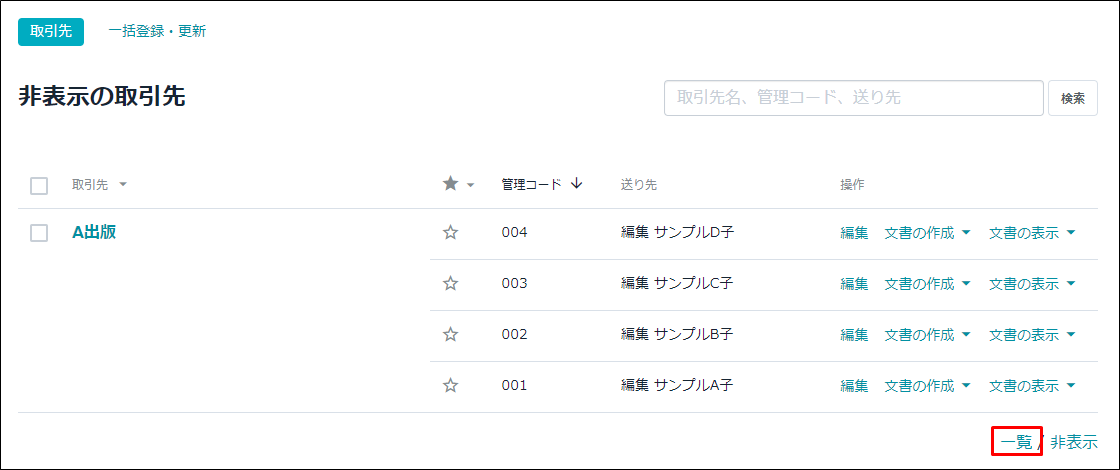Image resolution: width=1120 pixels, height=470 pixels.
Task: Tick the select-all checkbox in header
Action: point(39,186)
